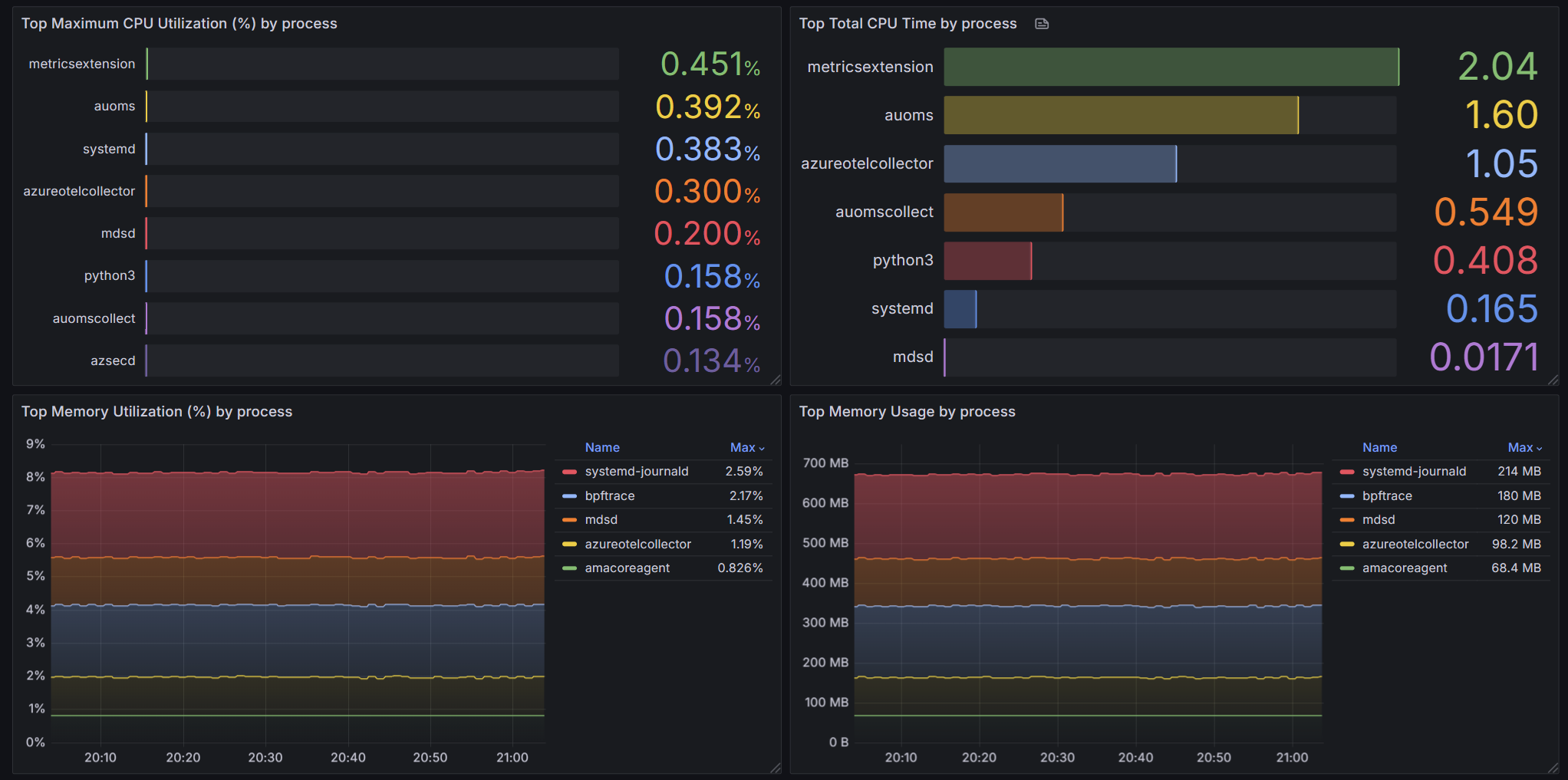This screenshot has width=1568, height=780.
Task: Open the Top Memory Usage by process title menu
Action: 907,412
